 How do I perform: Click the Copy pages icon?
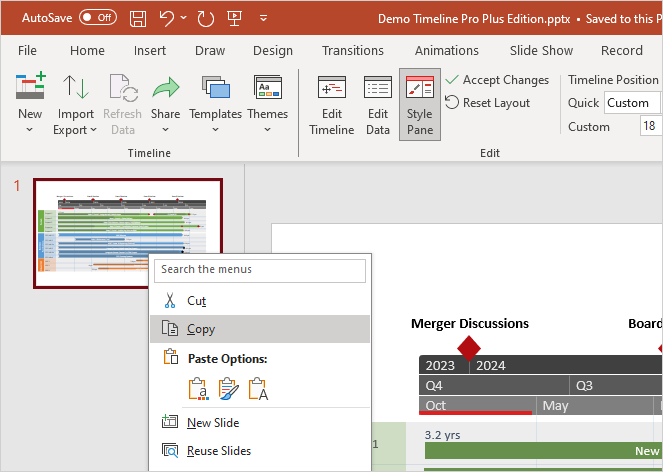click(x=170, y=328)
